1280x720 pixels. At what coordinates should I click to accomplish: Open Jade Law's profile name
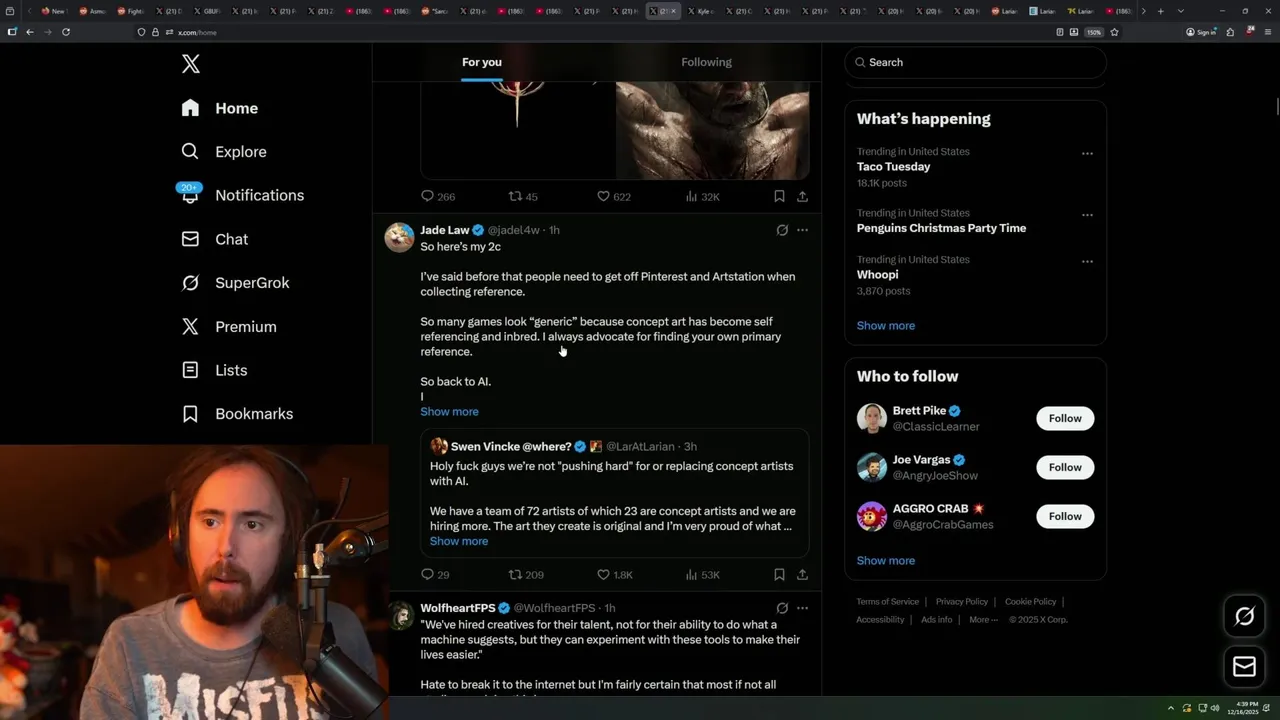444,230
